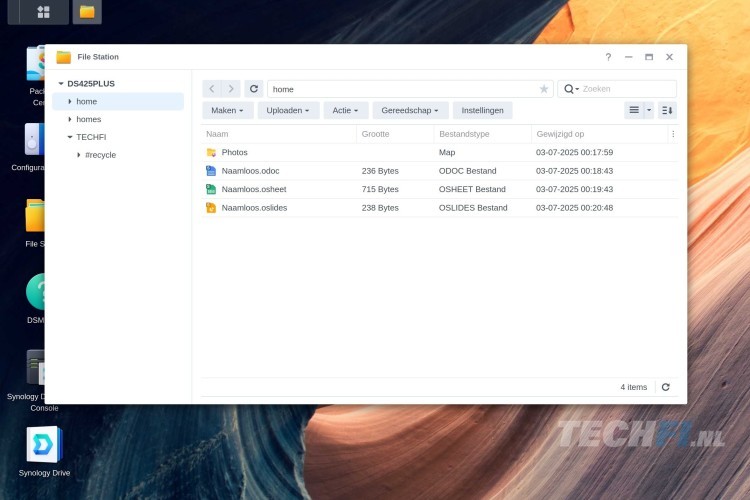The width and height of the screenshot is (750, 500).
Task: Select the Photos folder name
Action: 234,153
